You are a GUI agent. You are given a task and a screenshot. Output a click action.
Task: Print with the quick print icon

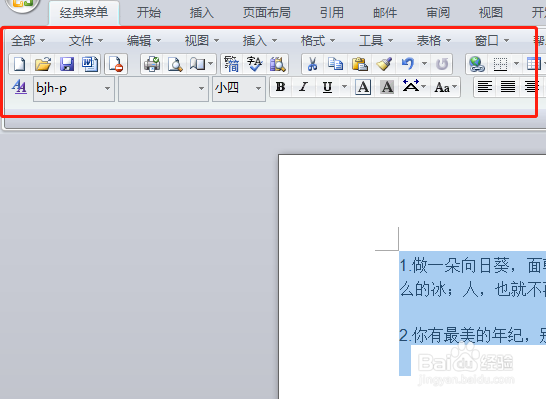(152, 64)
